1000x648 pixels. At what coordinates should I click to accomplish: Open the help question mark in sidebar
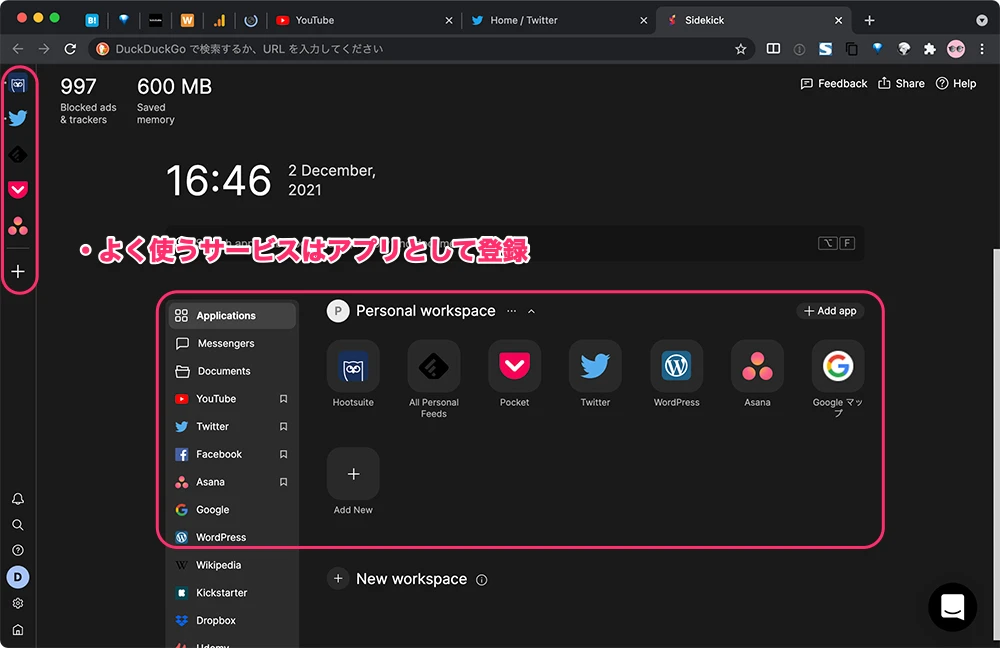pos(18,550)
